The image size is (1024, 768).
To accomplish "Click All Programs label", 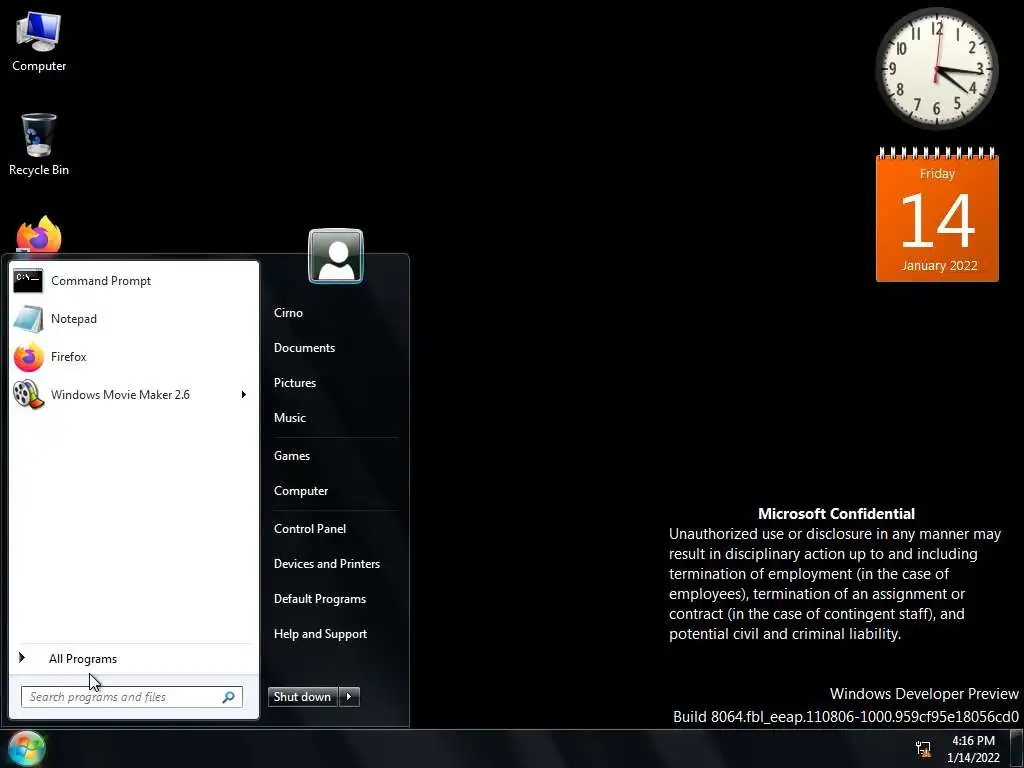I will tap(83, 659).
